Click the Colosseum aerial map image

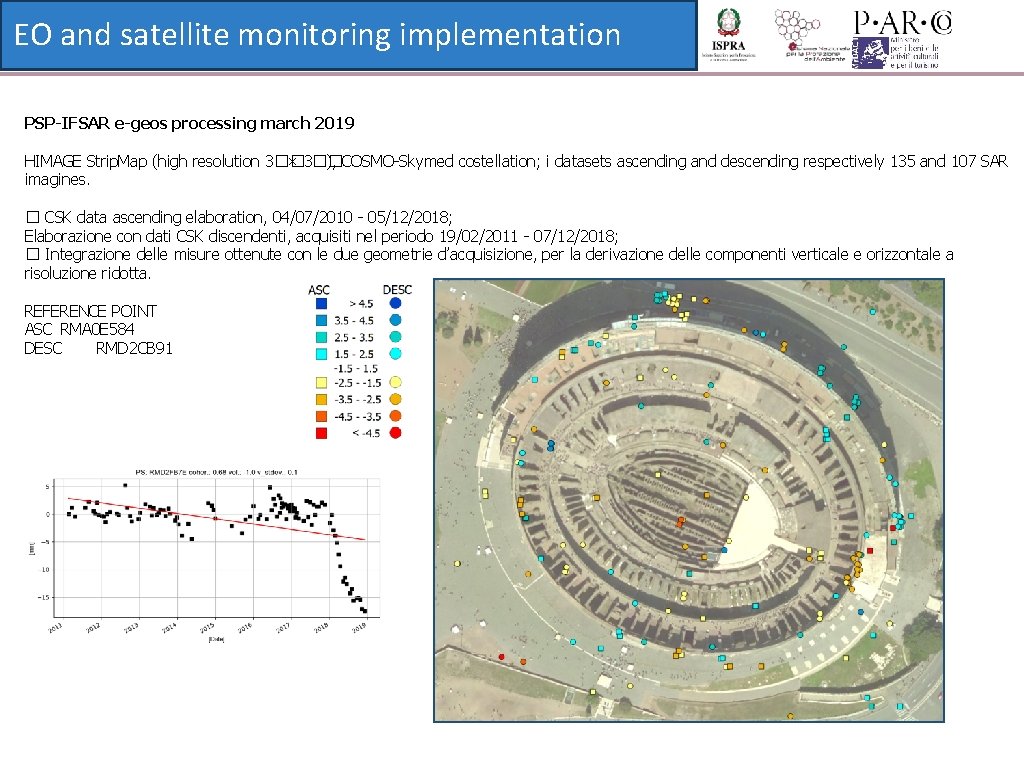tap(689, 501)
